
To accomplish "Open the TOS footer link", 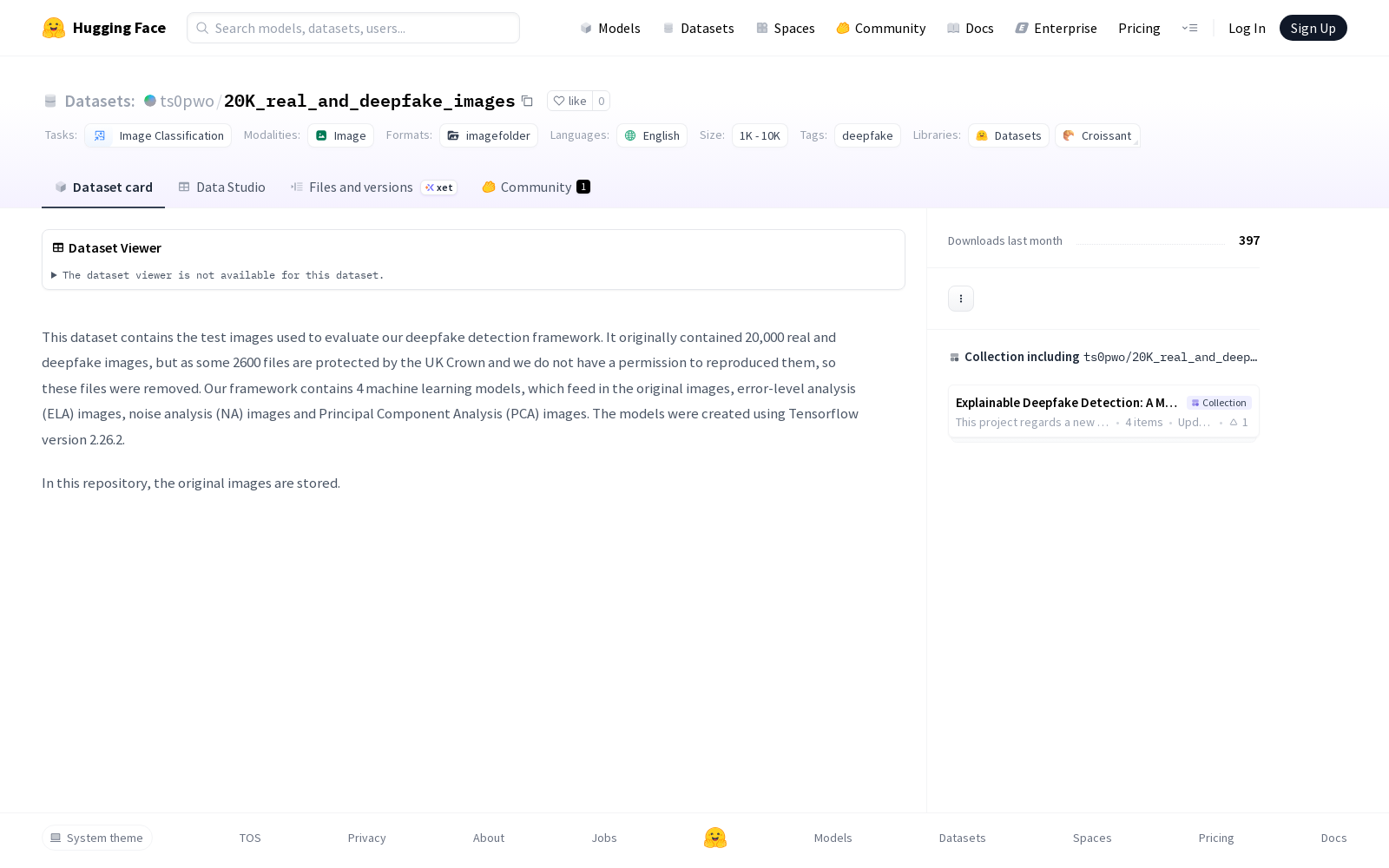I will tap(250, 838).
